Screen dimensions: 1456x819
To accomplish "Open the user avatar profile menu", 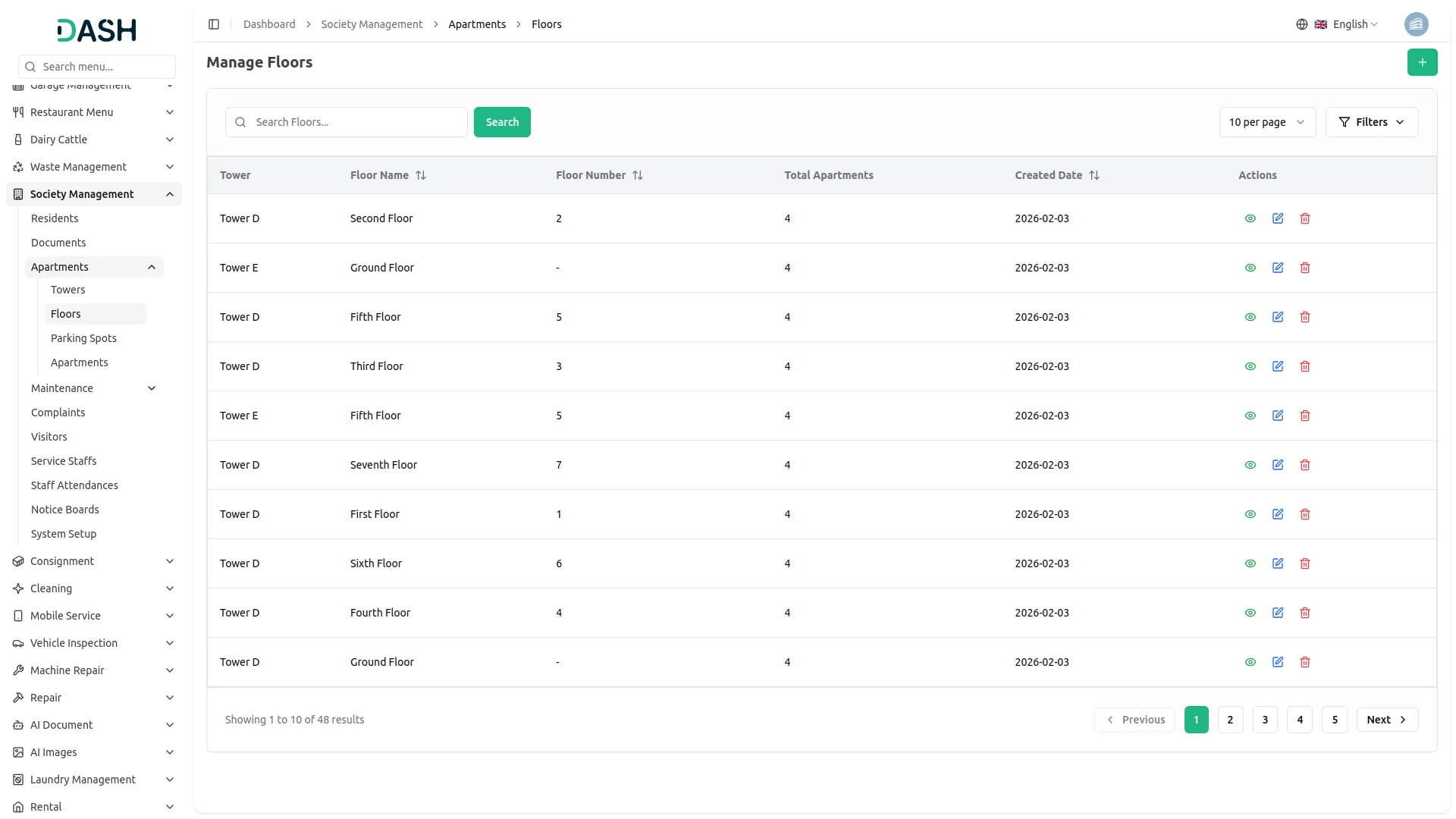I will pyautogui.click(x=1416, y=24).
